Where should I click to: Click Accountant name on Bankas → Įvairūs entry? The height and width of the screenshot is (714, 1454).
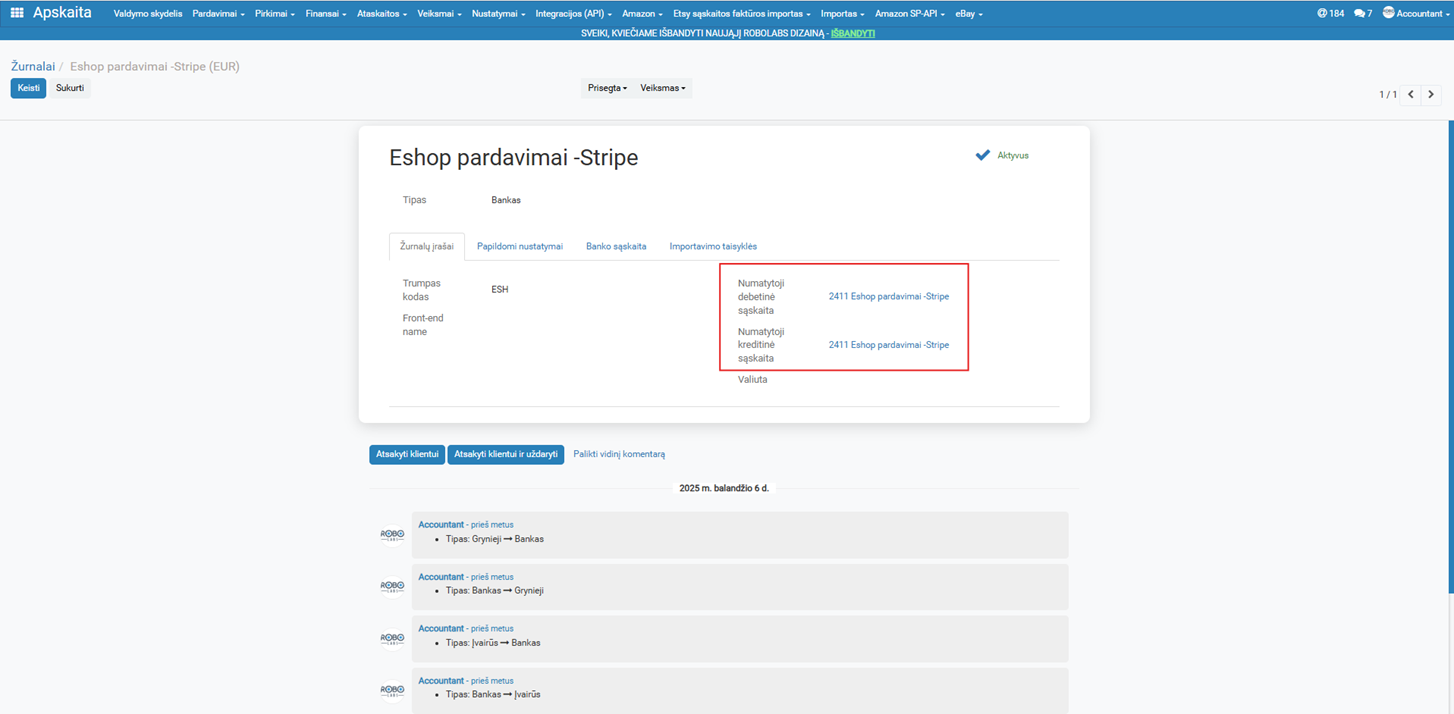tap(441, 681)
